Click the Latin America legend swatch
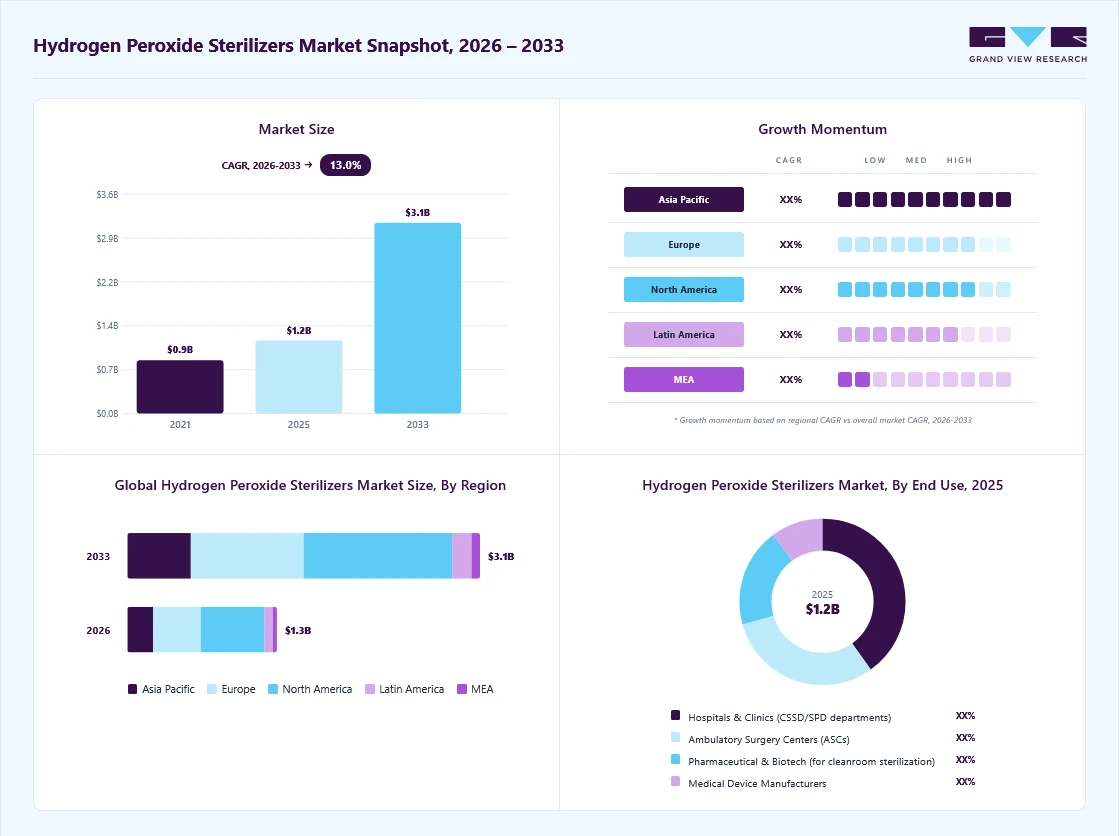 click(370, 689)
